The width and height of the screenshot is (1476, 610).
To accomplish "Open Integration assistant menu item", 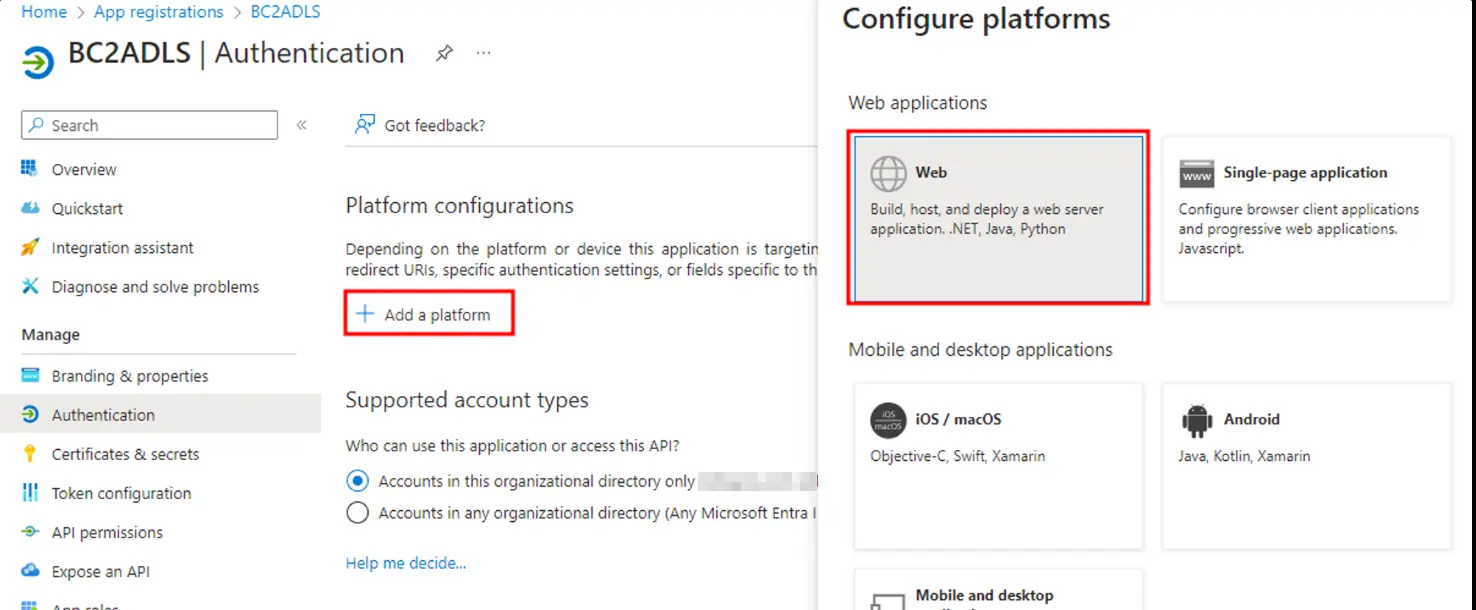I will (123, 247).
